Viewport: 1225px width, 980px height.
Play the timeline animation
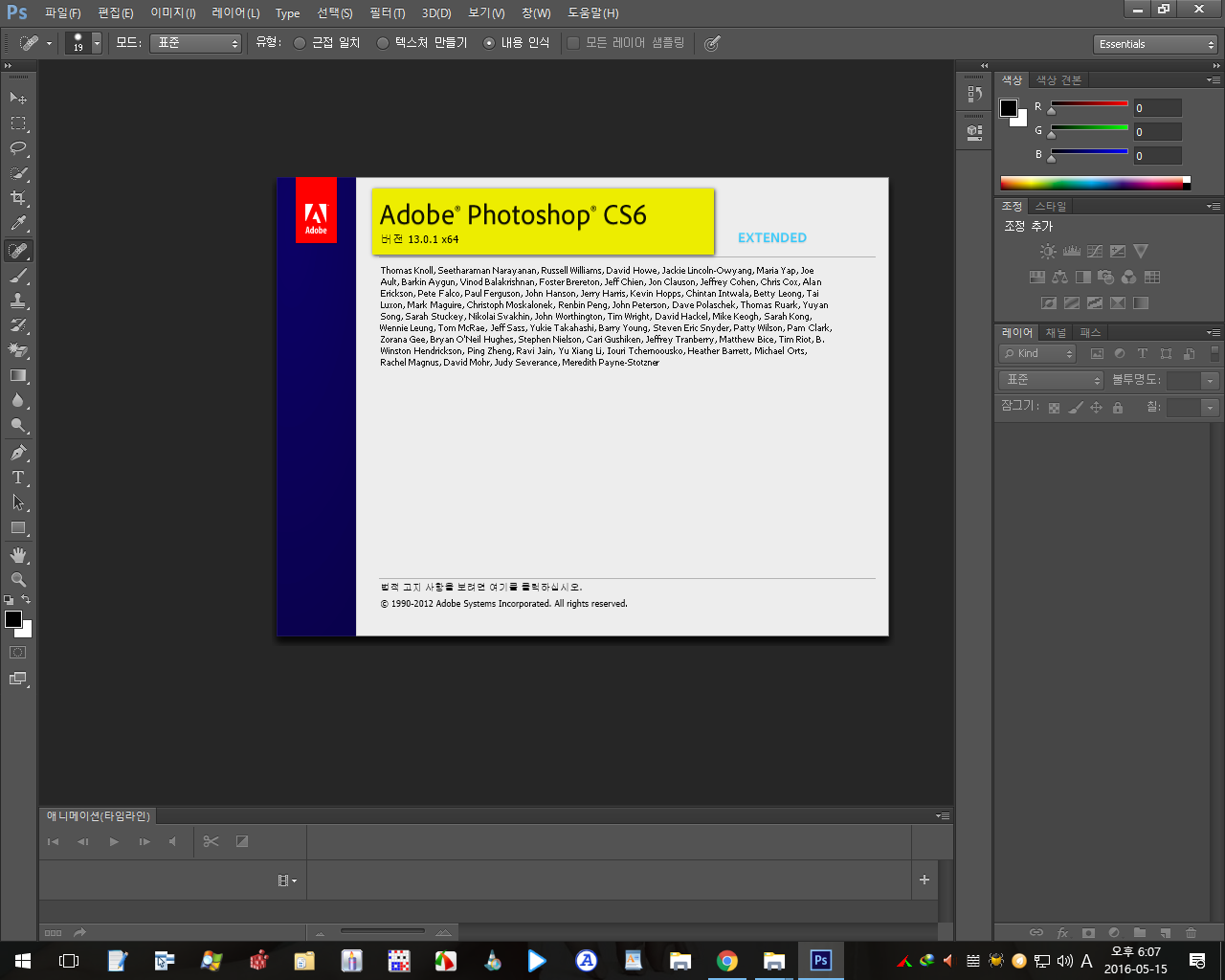(114, 841)
